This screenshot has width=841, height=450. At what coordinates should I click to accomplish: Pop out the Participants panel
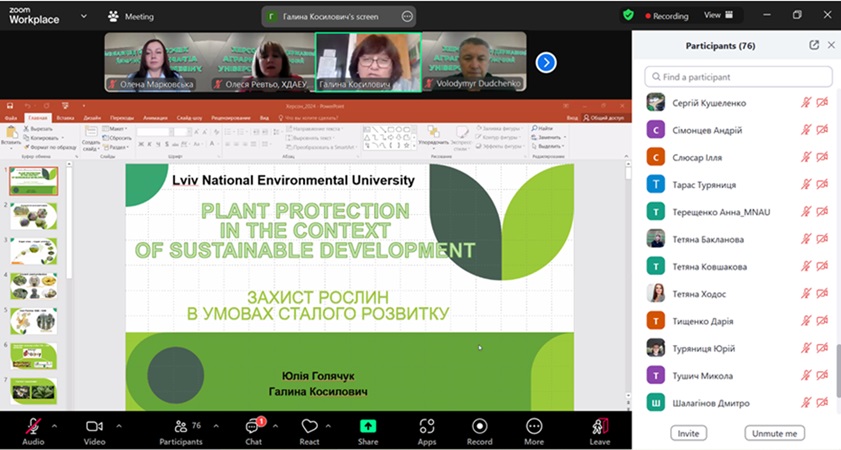814,45
